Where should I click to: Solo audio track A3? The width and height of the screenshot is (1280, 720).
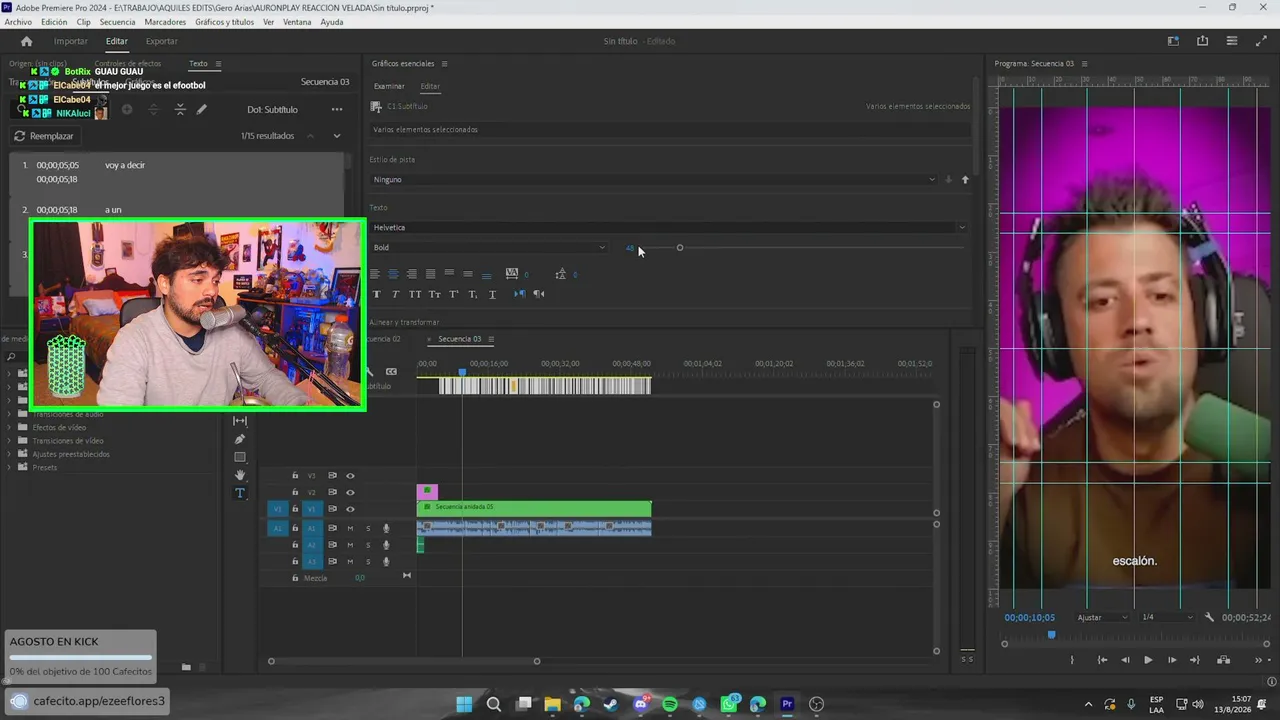pos(368,561)
